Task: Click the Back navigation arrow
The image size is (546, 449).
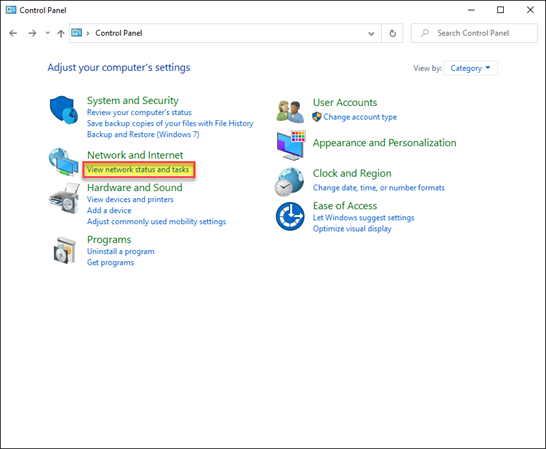Action: pyautogui.click(x=13, y=33)
